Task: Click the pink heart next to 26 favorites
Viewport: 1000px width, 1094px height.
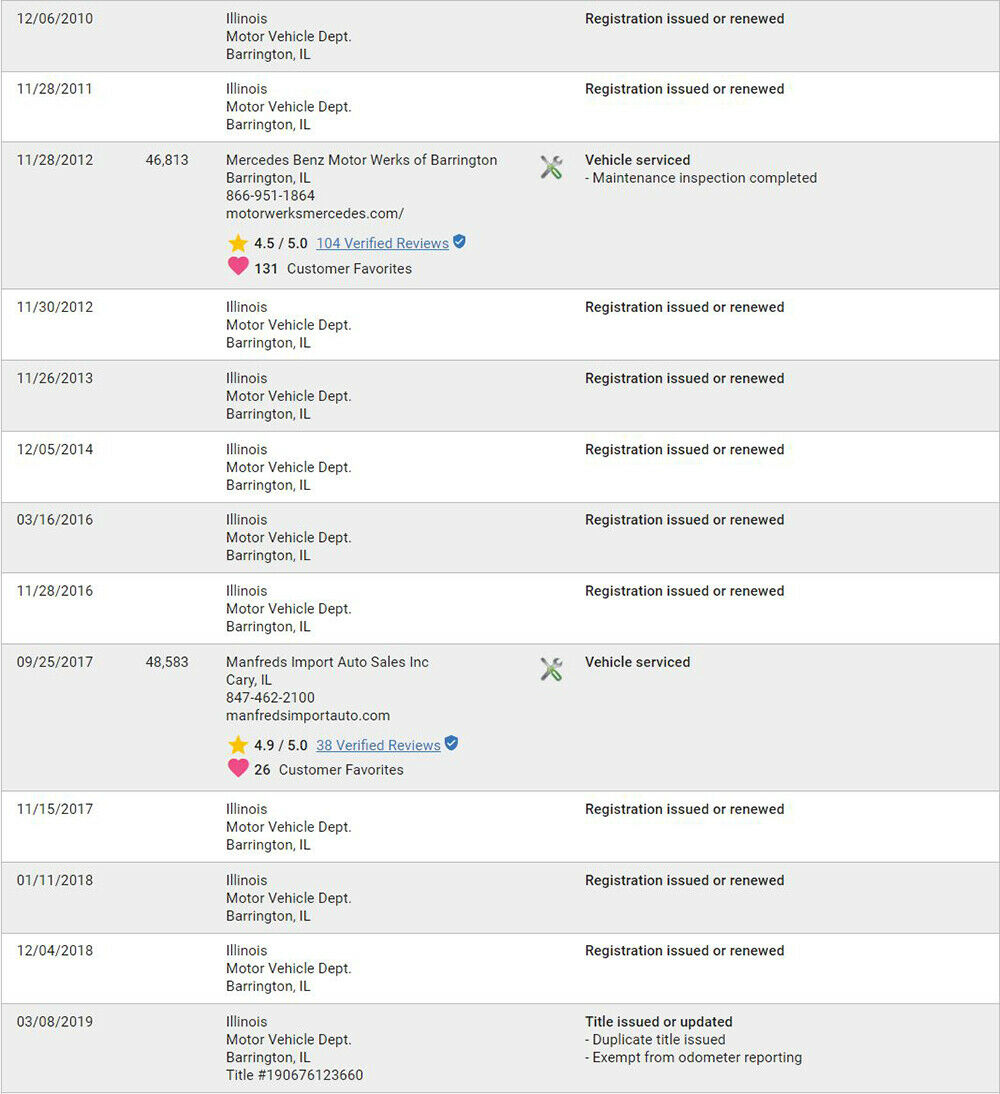Action: point(238,769)
